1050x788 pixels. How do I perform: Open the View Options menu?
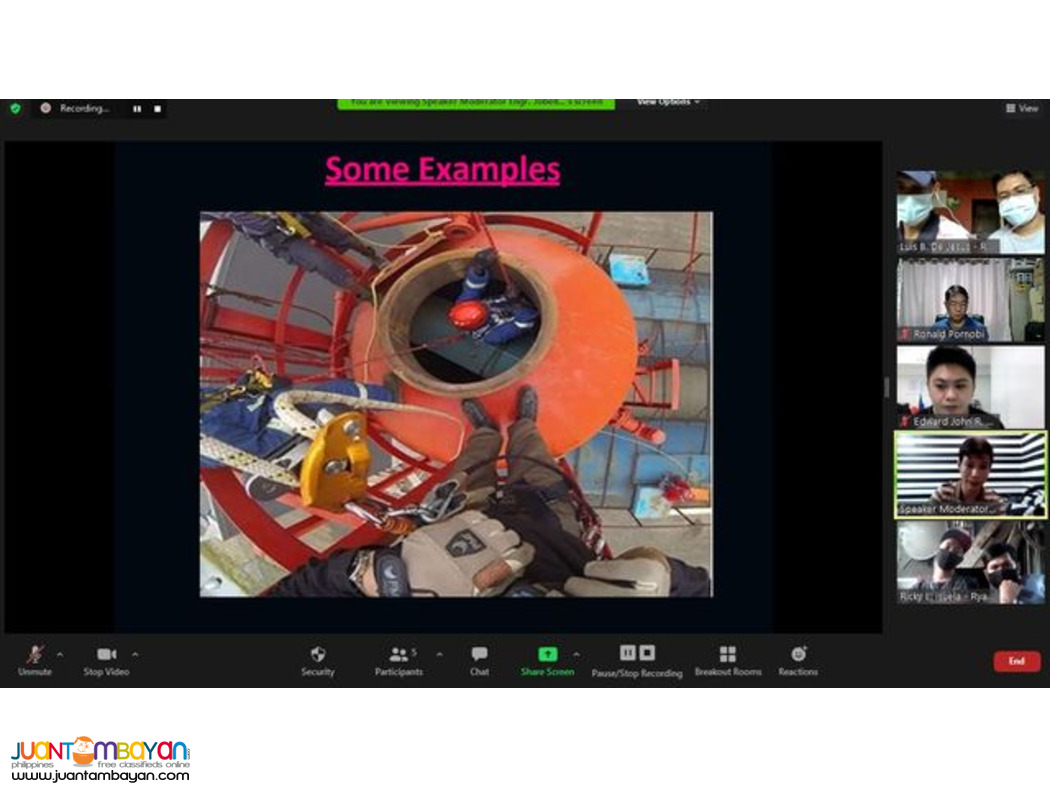coord(667,101)
